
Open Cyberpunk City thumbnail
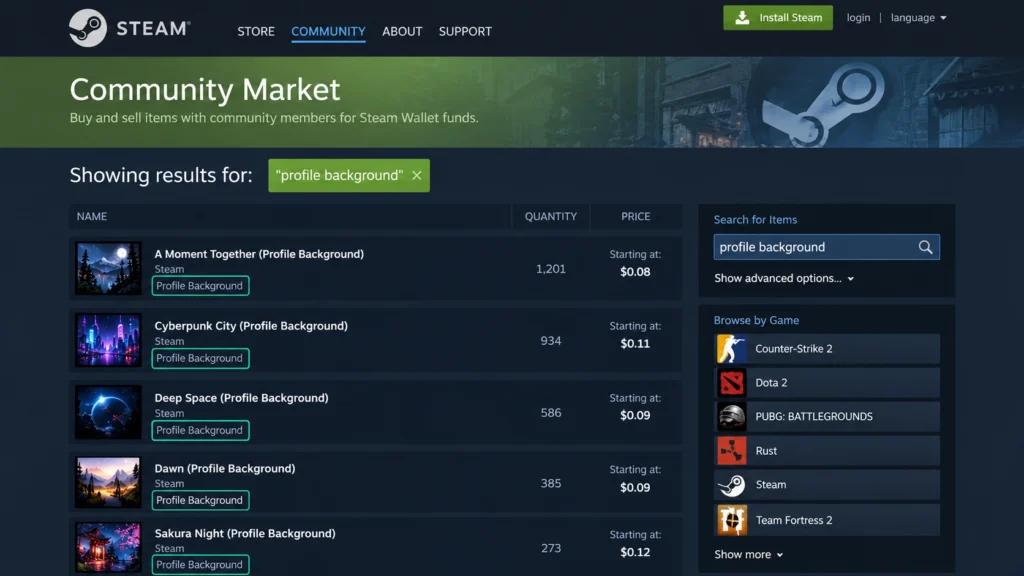[108, 340]
